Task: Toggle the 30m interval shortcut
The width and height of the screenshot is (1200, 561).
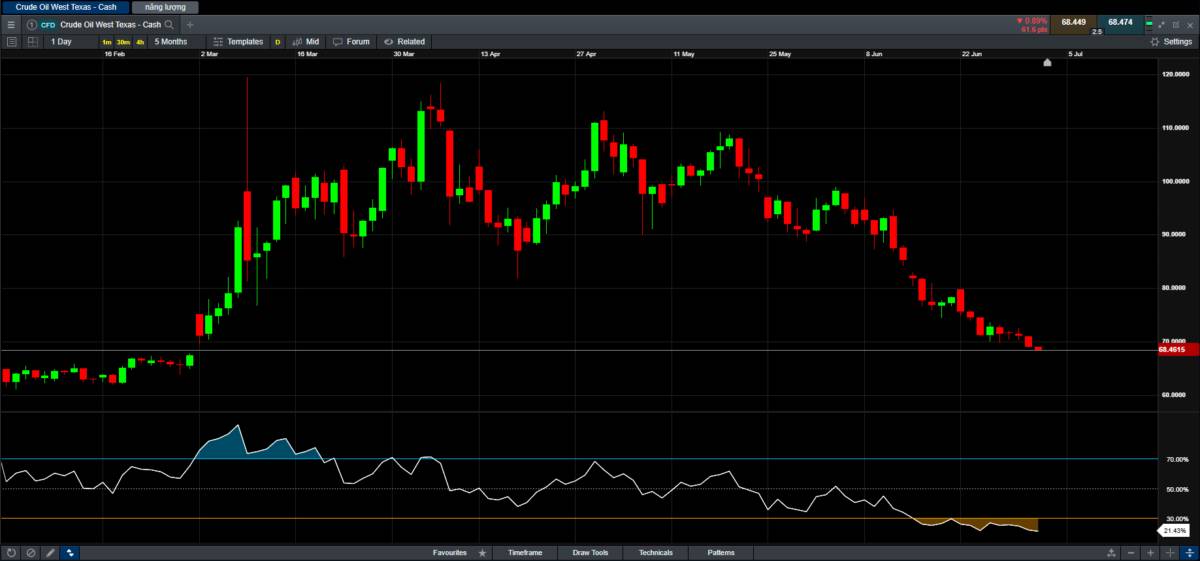Action: click(123, 42)
